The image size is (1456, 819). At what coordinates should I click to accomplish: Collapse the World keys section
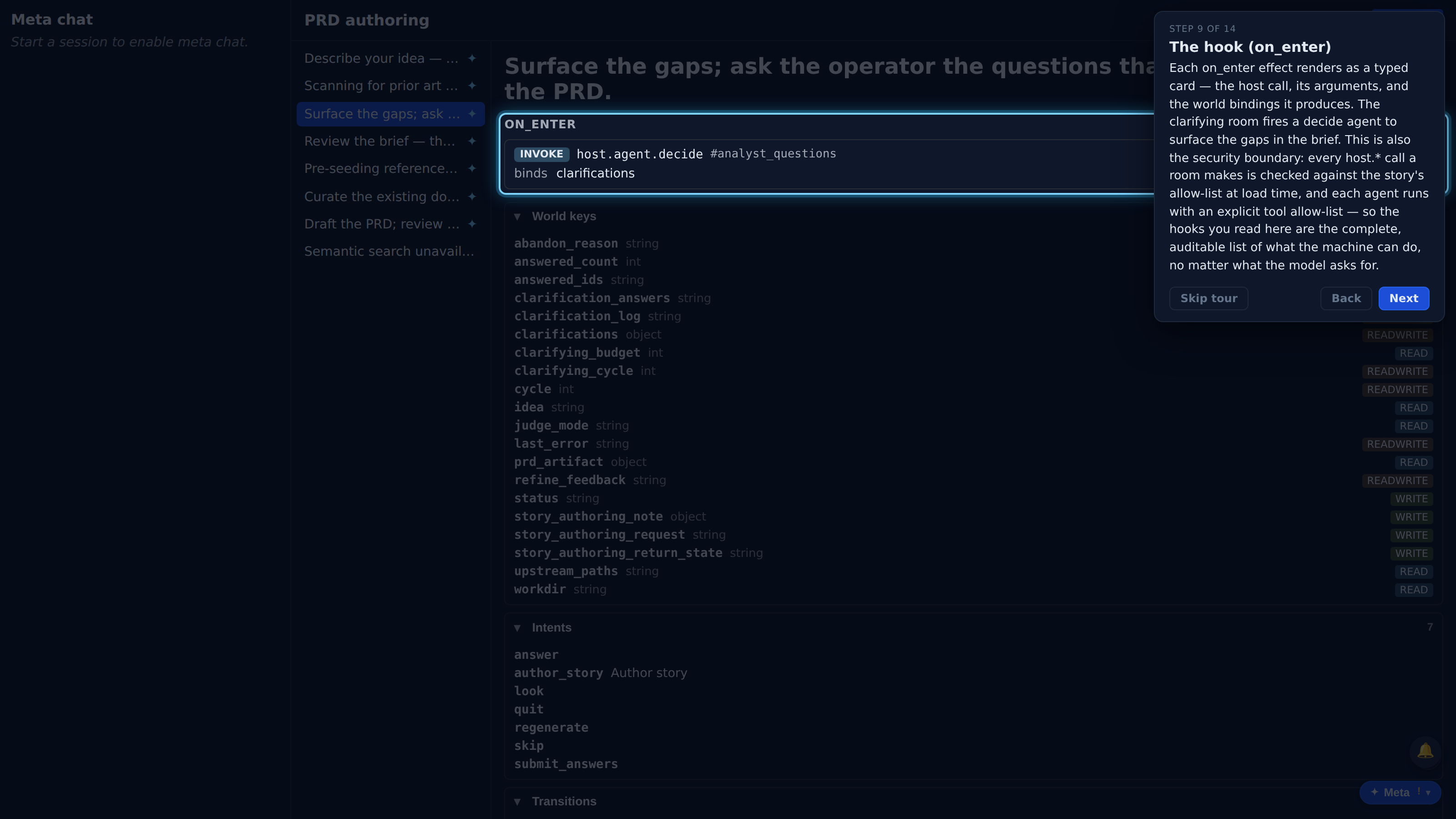tap(516, 217)
